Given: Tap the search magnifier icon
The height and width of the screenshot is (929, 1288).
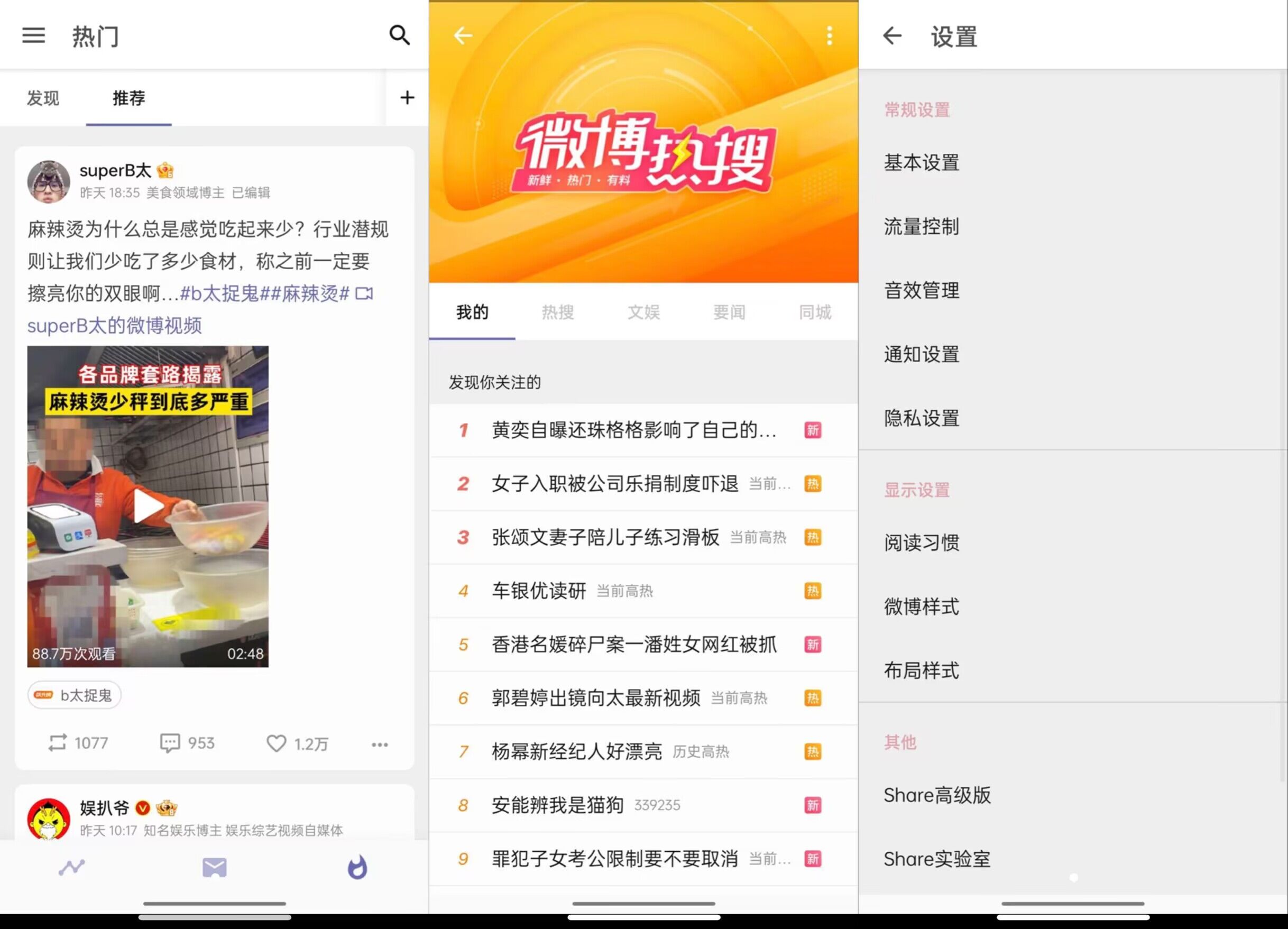Looking at the screenshot, I should tap(399, 36).
